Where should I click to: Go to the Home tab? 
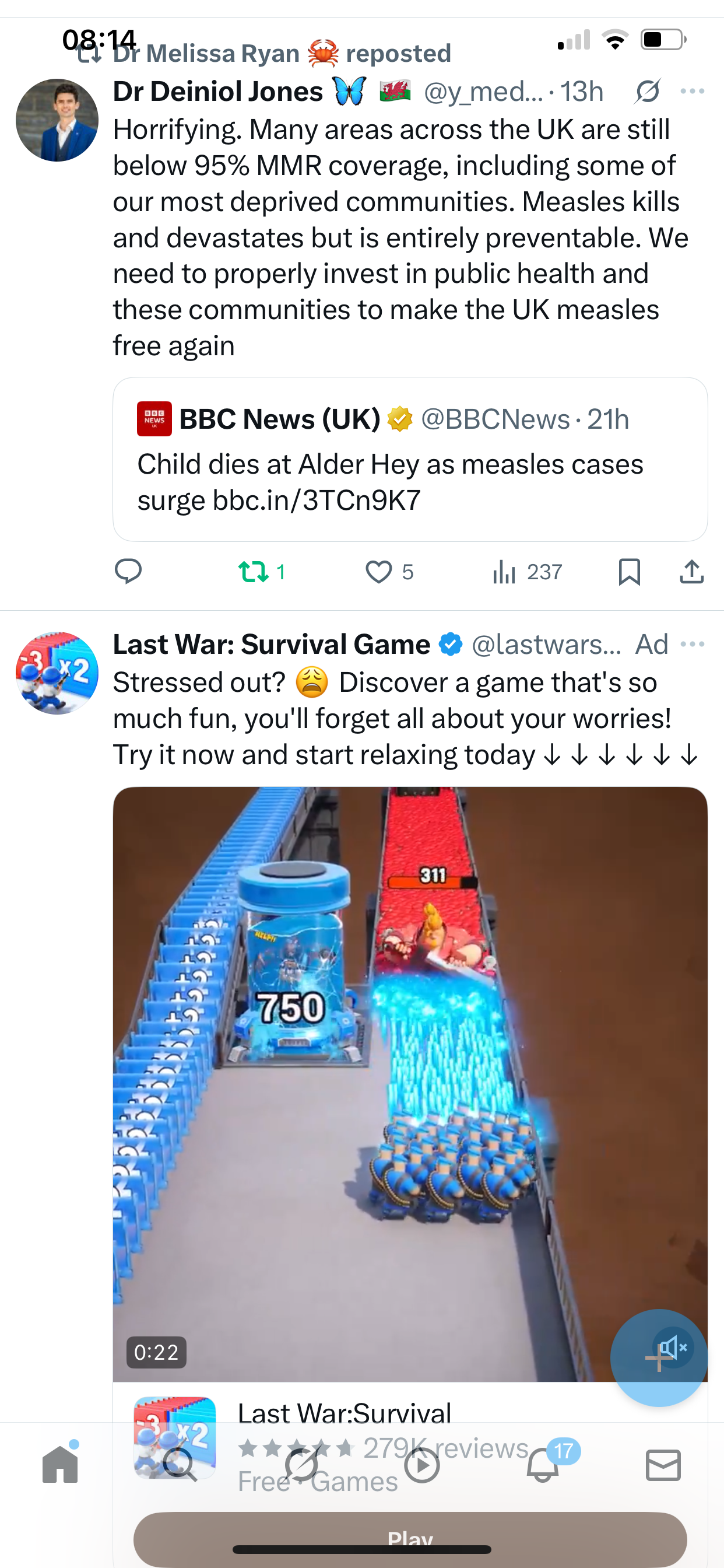(60, 1464)
